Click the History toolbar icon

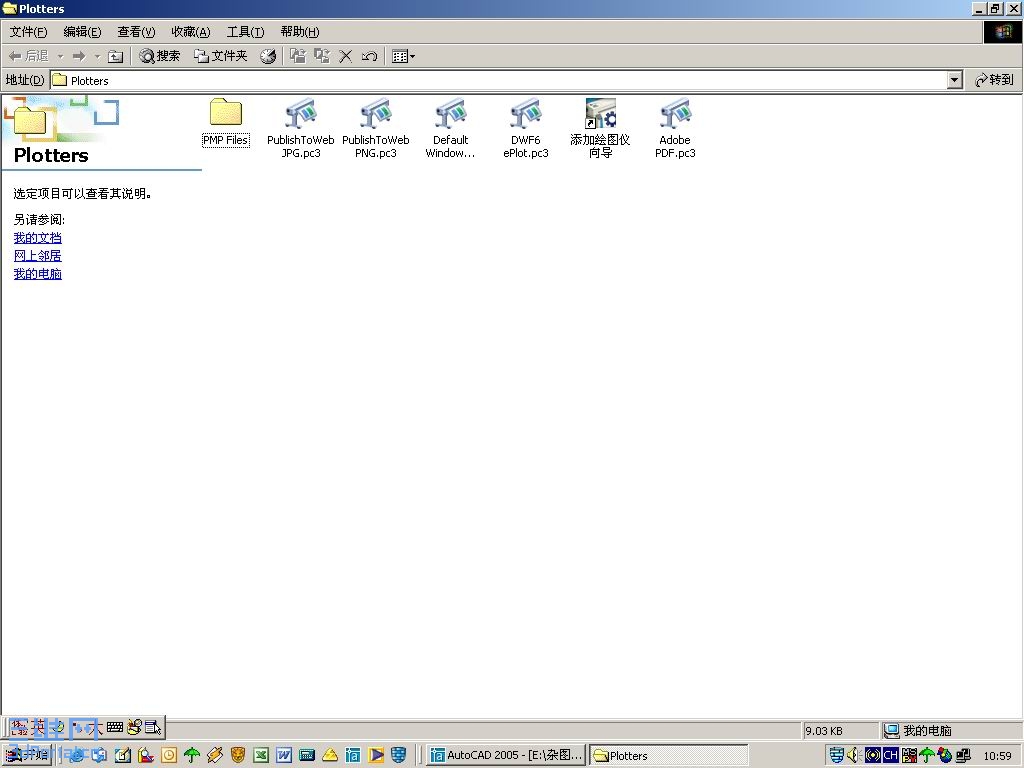point(268,57)
